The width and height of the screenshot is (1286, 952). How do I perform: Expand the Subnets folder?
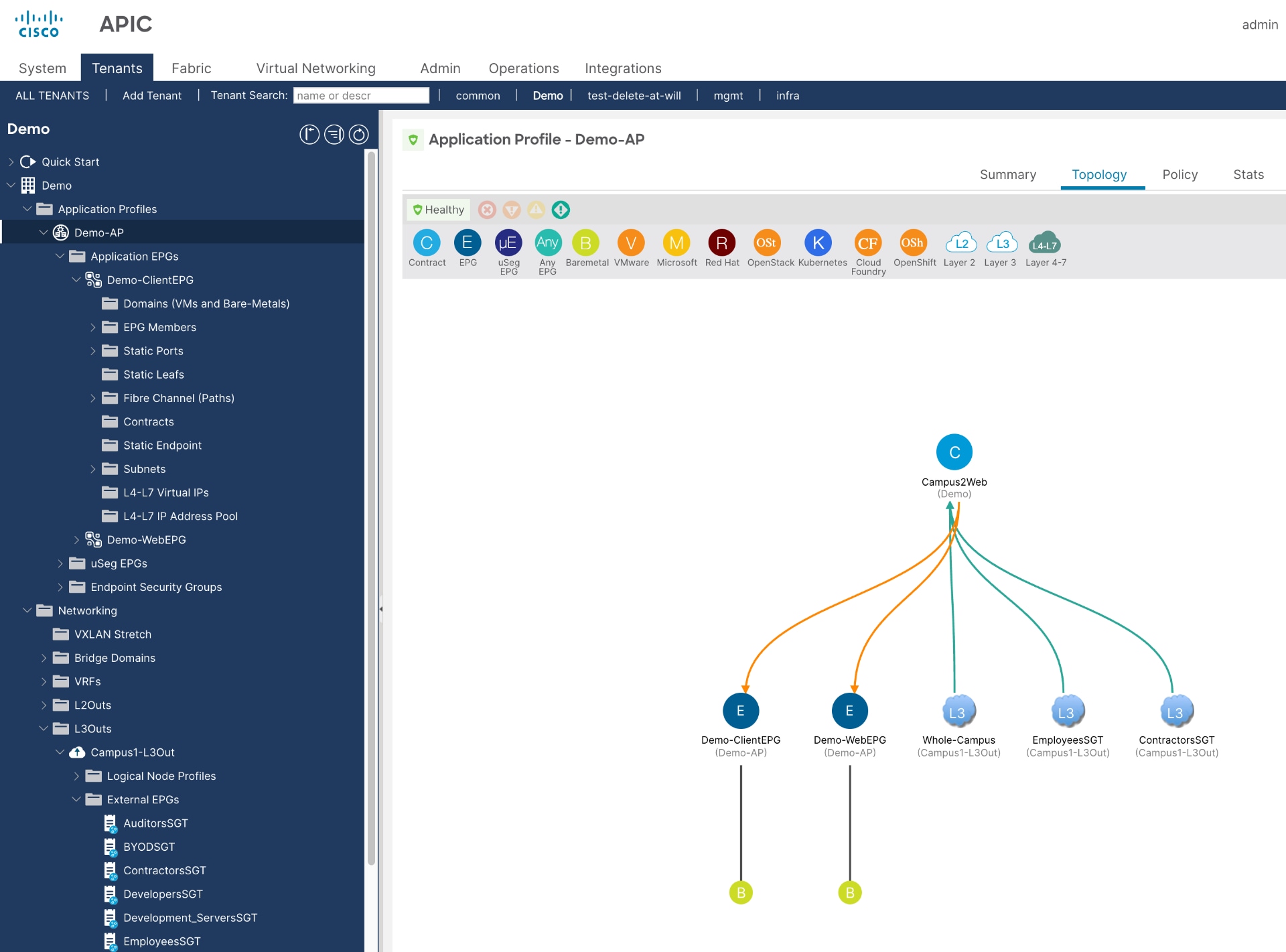pos(93,469)
